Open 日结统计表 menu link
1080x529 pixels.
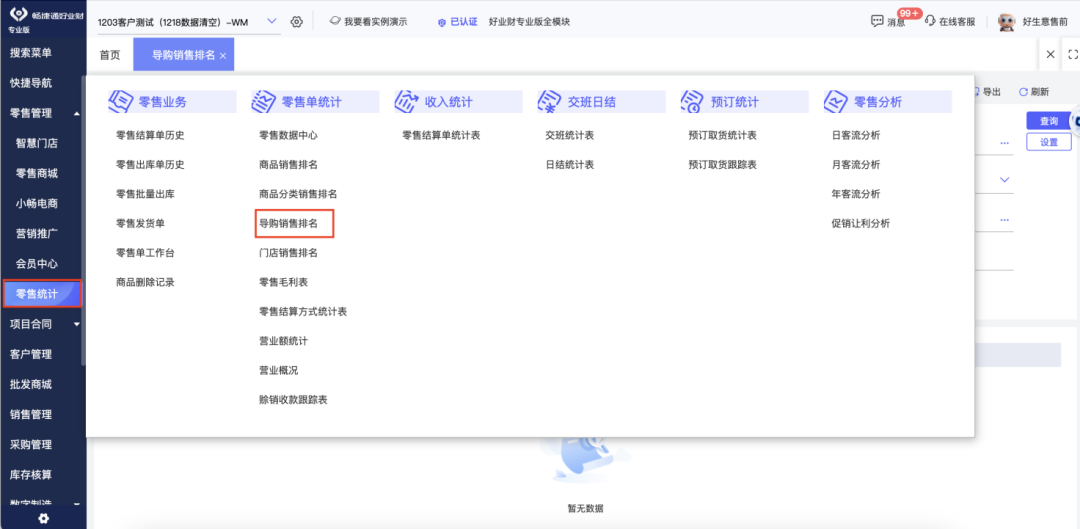pos(570,165)
